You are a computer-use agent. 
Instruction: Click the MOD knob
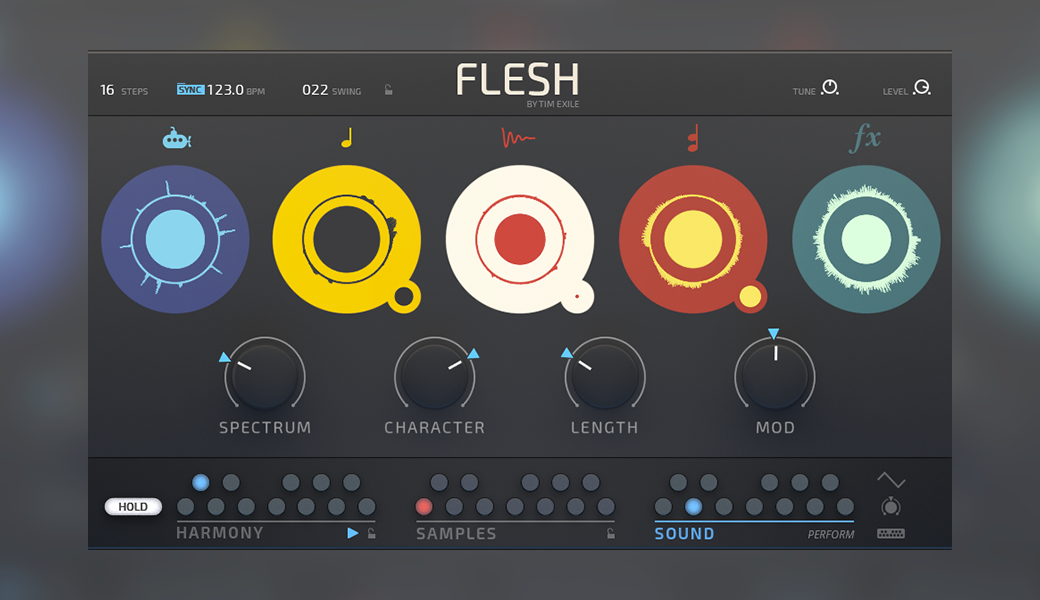tap(775, 376)
